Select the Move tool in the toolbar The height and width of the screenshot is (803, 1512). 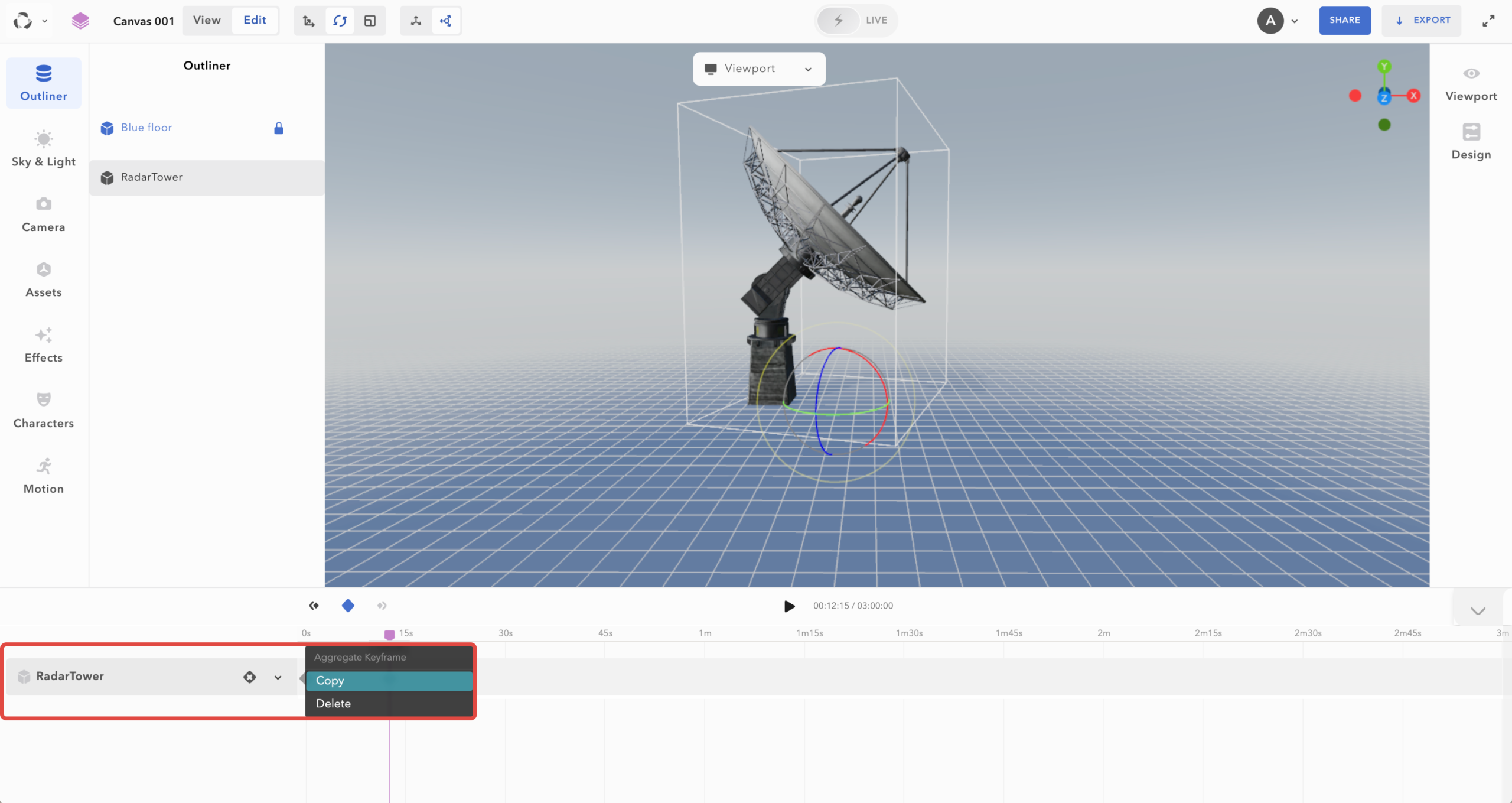tap(308, 20)
